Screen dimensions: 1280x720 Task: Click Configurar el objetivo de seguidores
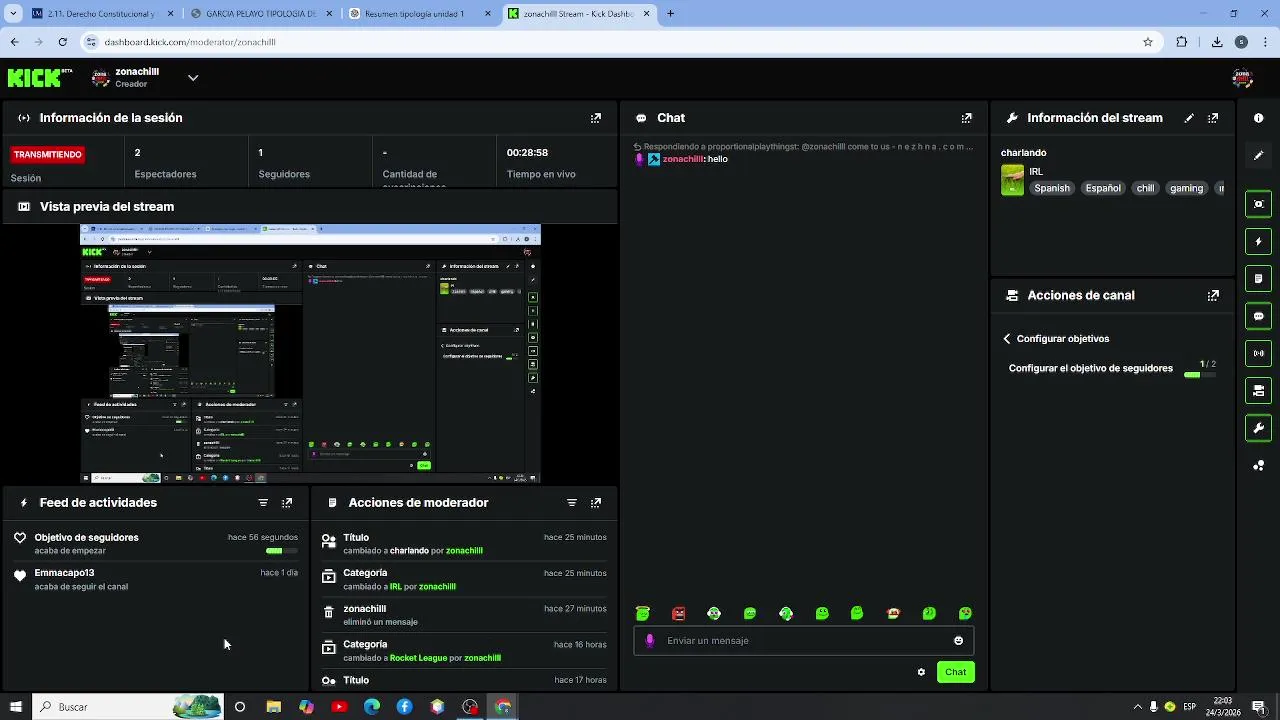coord(1091,368)
